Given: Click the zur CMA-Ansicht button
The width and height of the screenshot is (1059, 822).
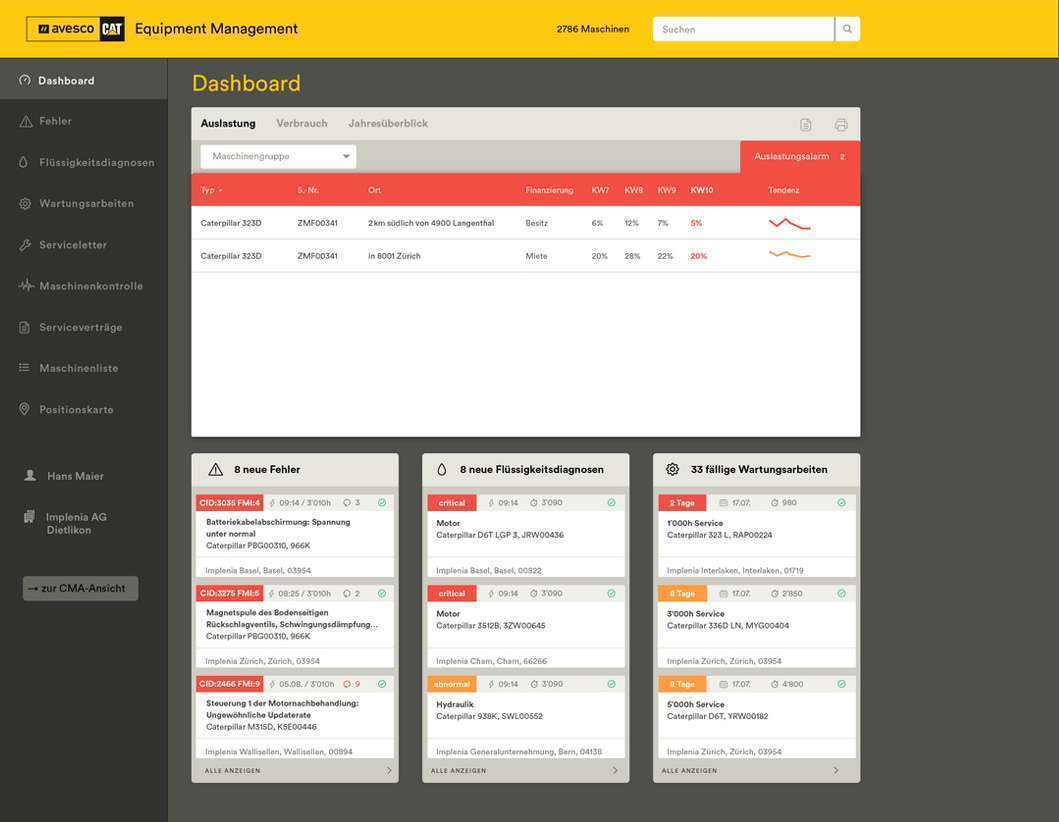Looking at the screenshot, I should coord(80,588).
